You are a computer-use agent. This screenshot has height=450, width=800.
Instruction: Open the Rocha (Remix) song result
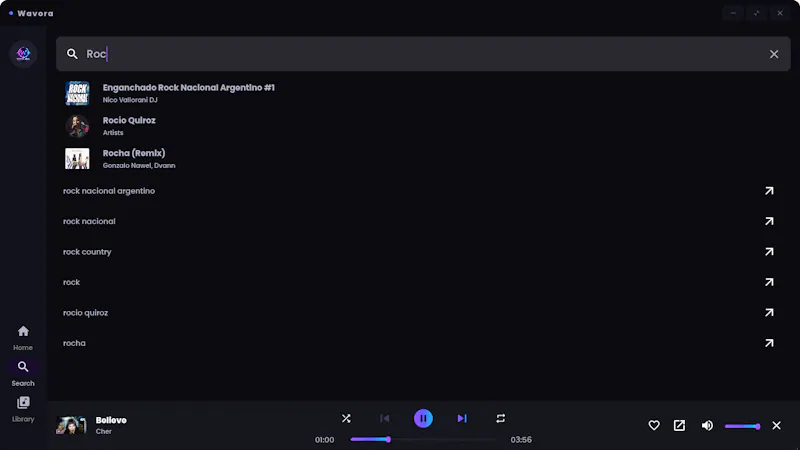(x=423, y=159)
